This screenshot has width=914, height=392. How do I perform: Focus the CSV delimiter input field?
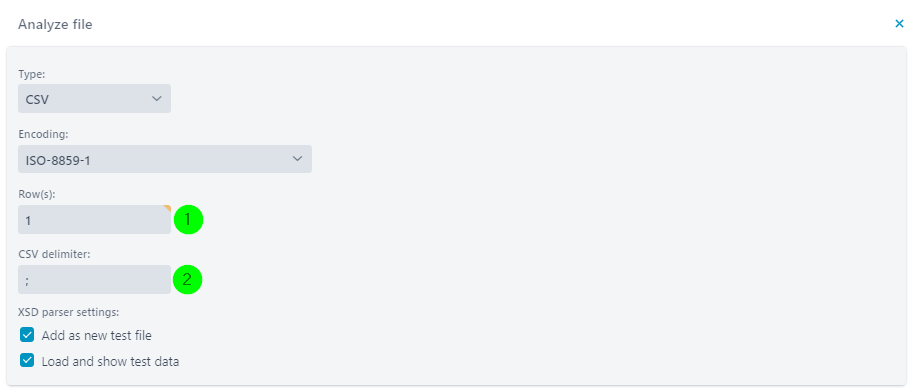94,280
